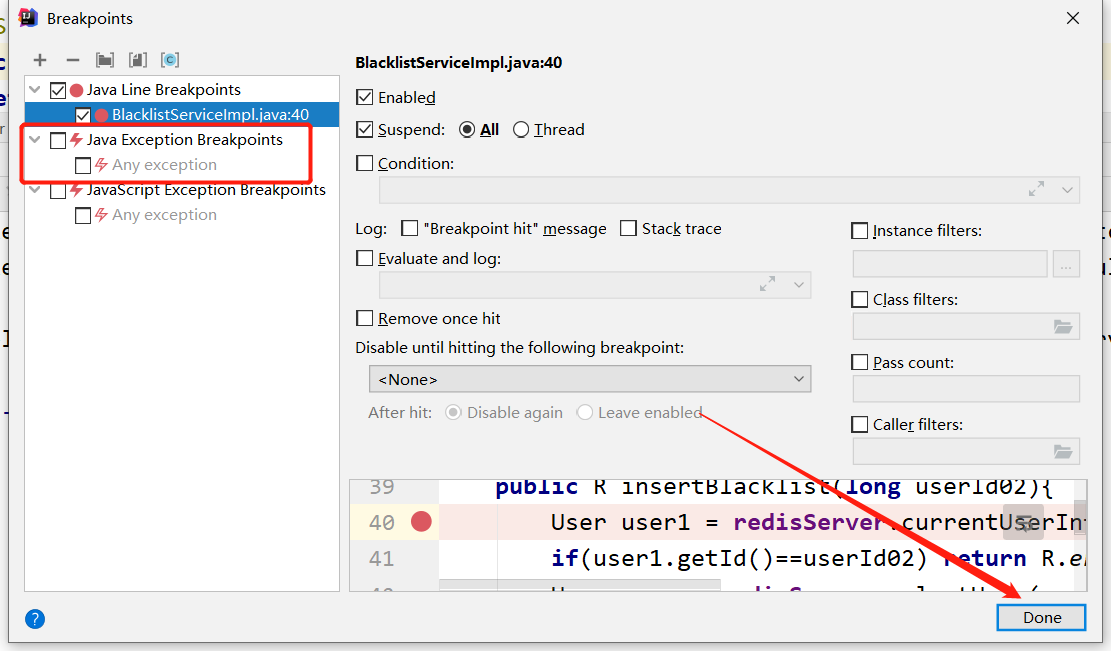The width and height of the screenshot is (1111, 651).
Task: Remove selected breakpoint using minus icon
Action: click(72, 60)
